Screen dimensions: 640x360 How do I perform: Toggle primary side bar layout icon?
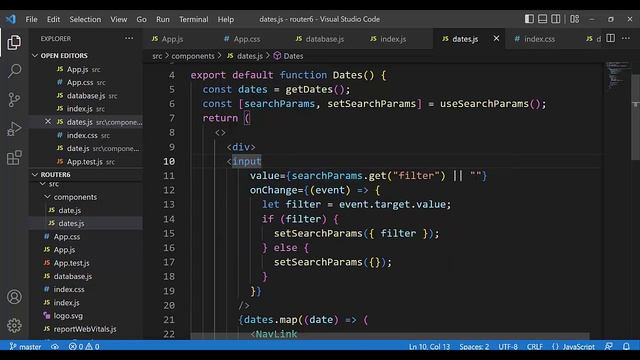tap(529, 19)
